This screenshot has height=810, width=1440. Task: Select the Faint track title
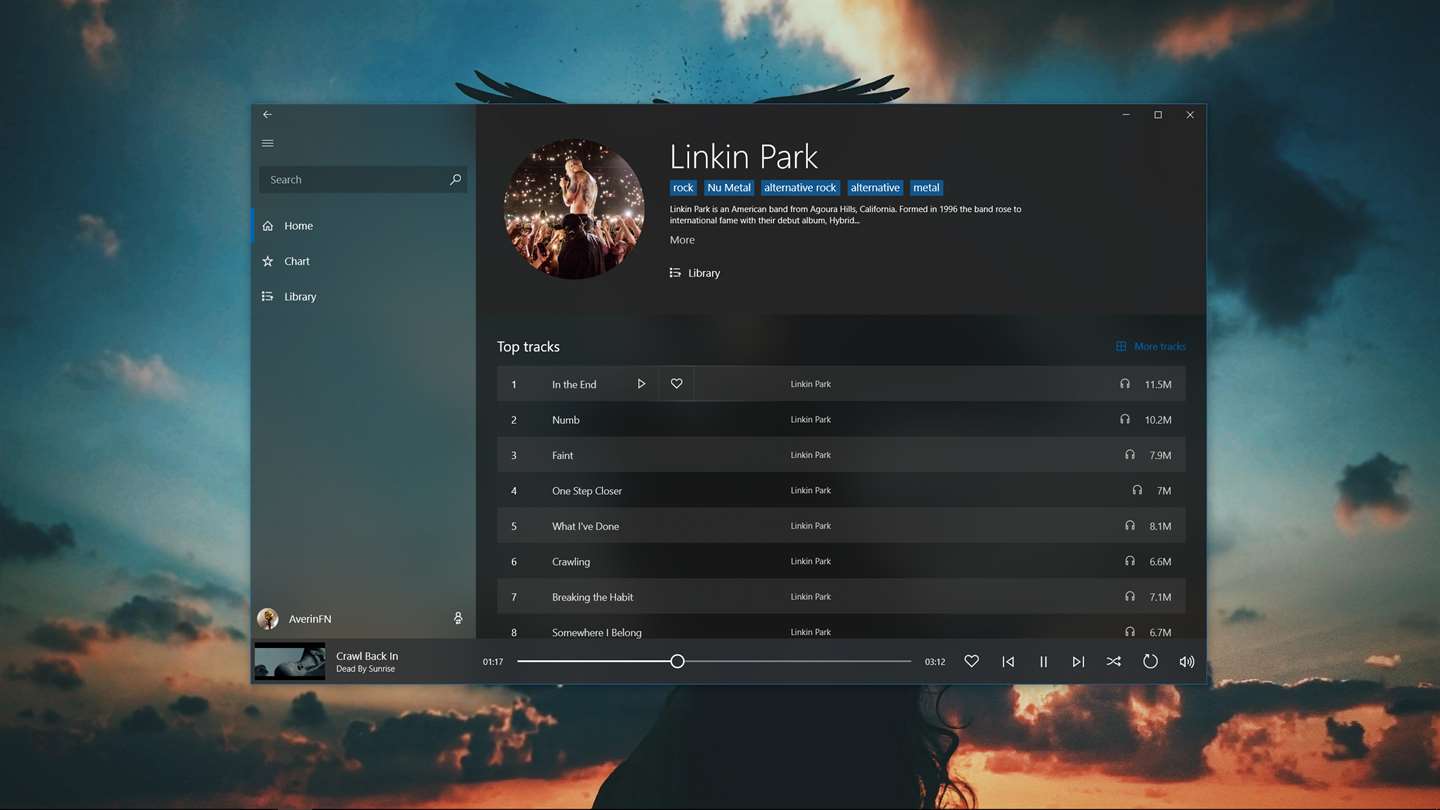(x=563, y=455)
